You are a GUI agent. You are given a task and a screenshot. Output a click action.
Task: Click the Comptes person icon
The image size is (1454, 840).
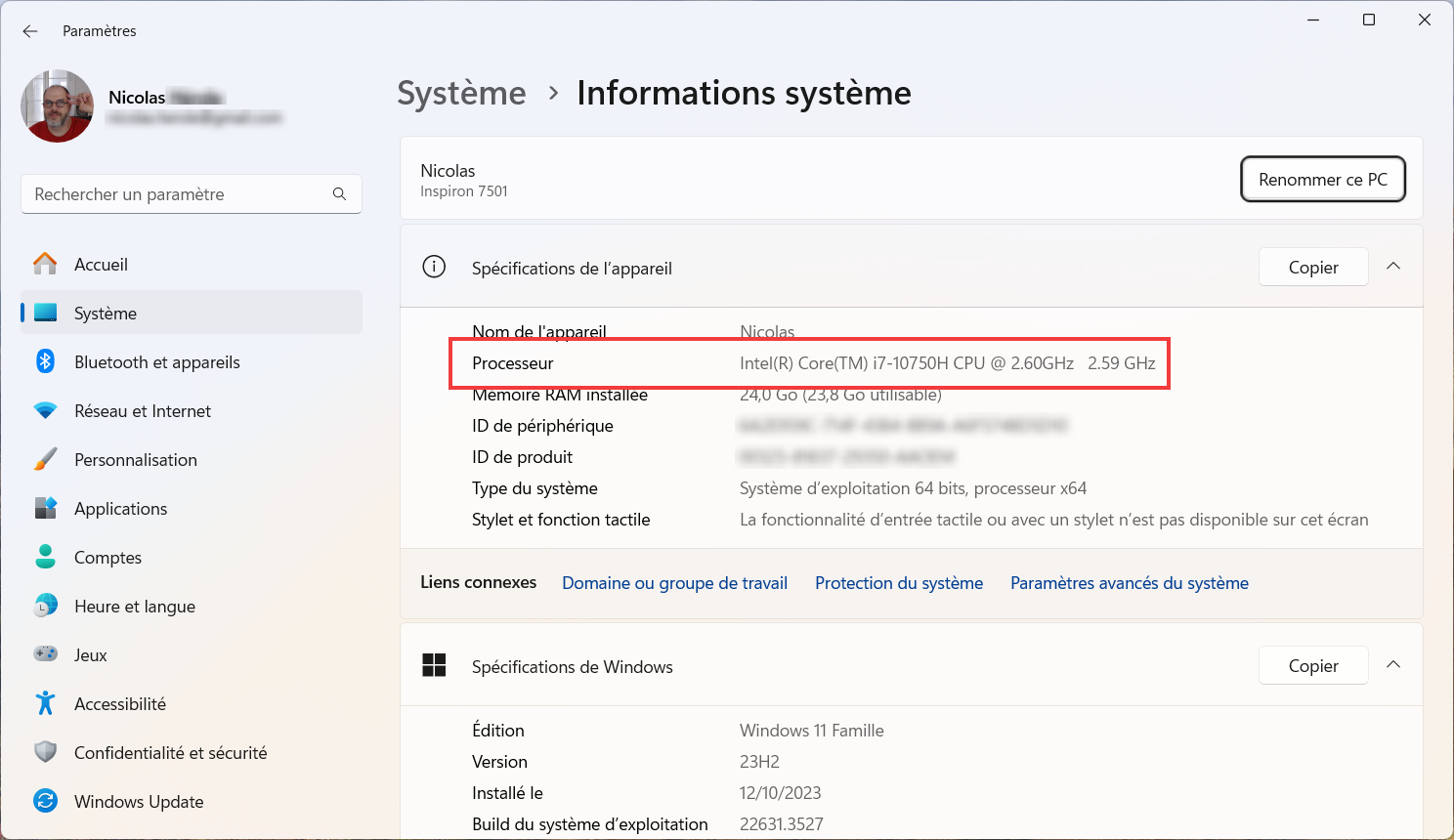pos(45,557)
